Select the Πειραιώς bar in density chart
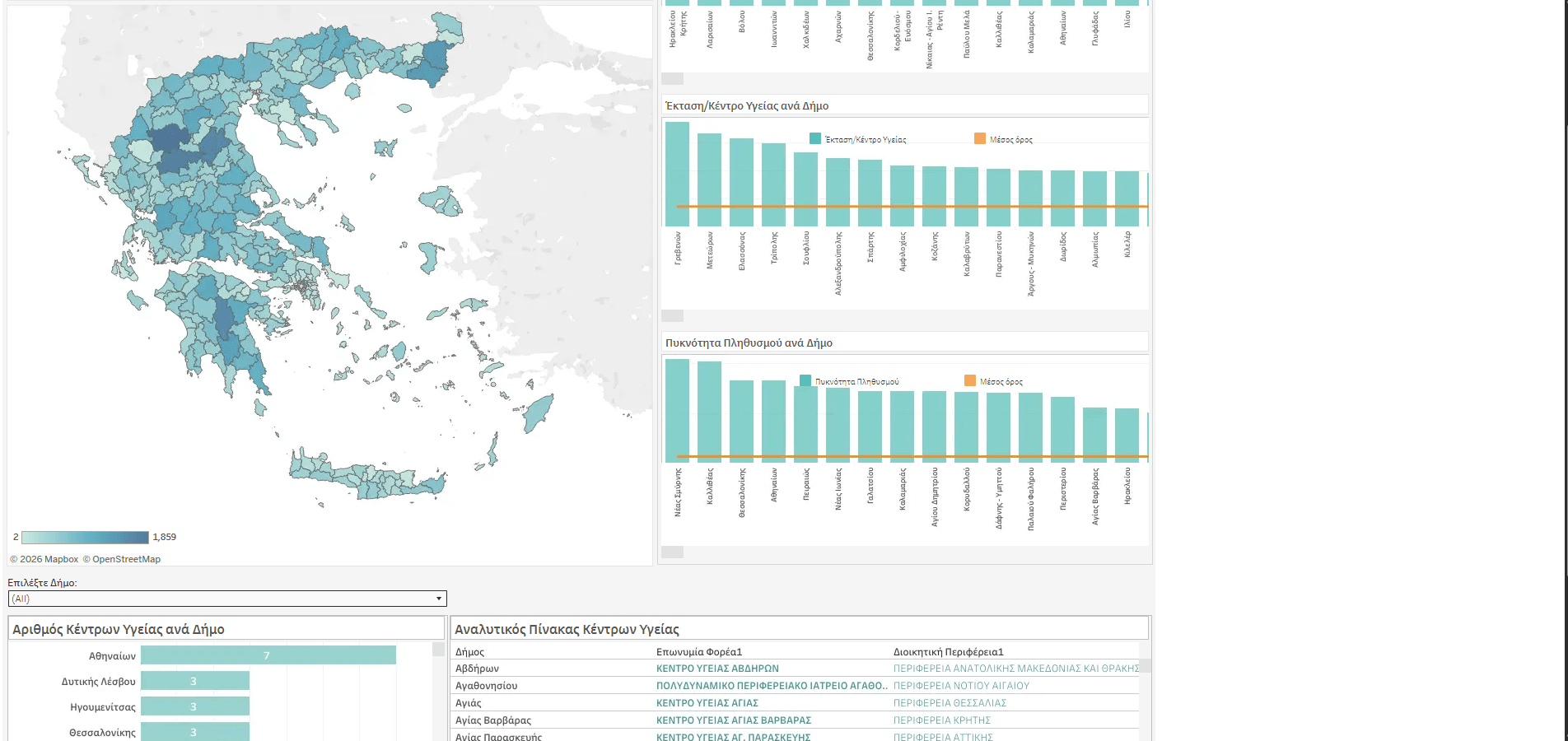The image size is (1568, 741). pyautogui.click(x=805, y=424)
